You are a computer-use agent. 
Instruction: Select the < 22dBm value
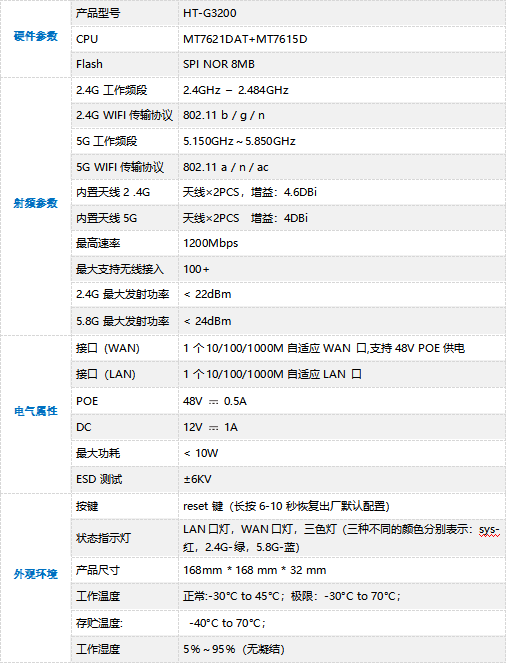pyautogui.click(x=208, y=294)
